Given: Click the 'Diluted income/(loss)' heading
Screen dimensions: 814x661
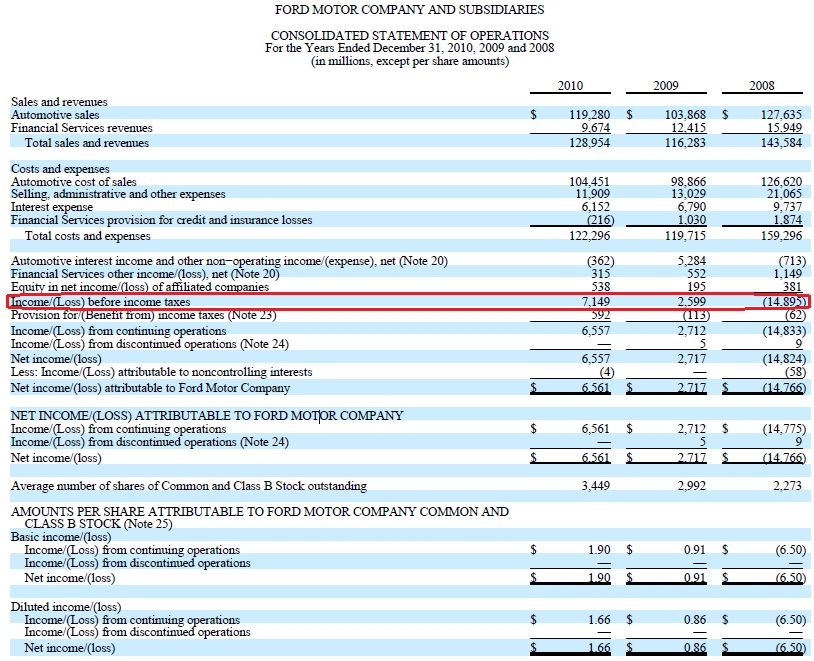Looking at the screenshot, I should coord(66,607).
